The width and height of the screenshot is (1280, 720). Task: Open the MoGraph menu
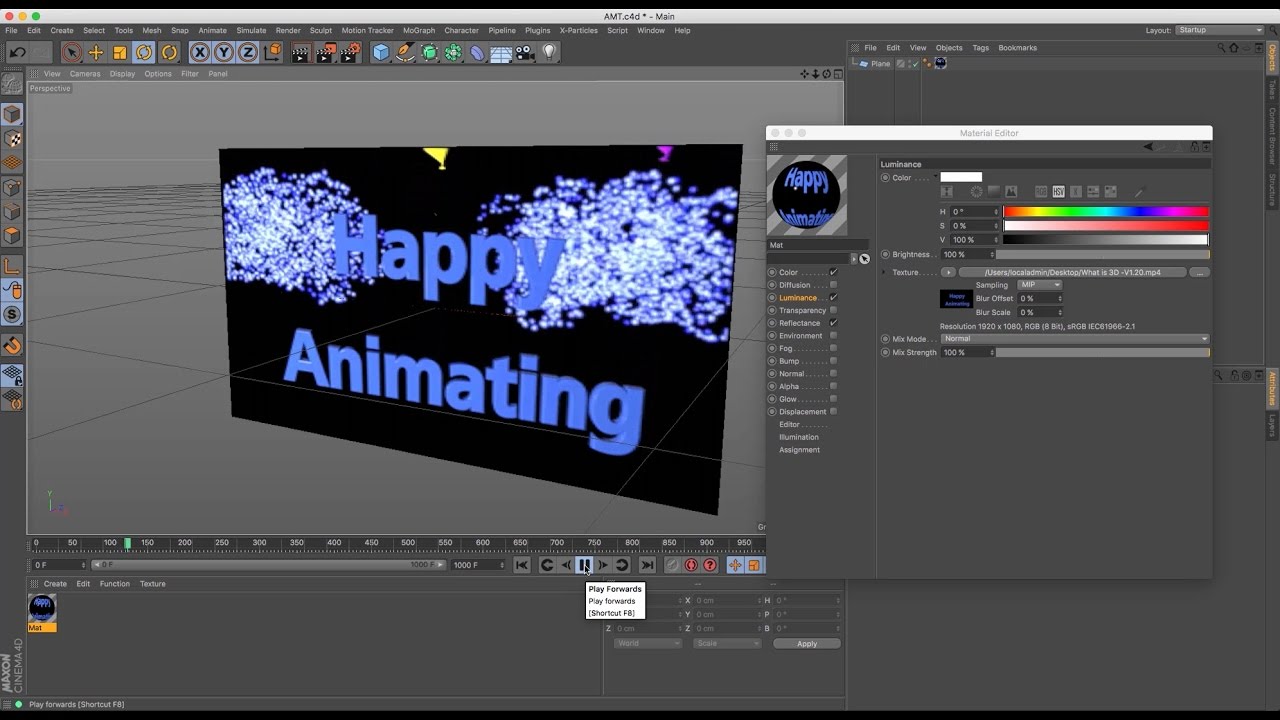pos(419,30)
